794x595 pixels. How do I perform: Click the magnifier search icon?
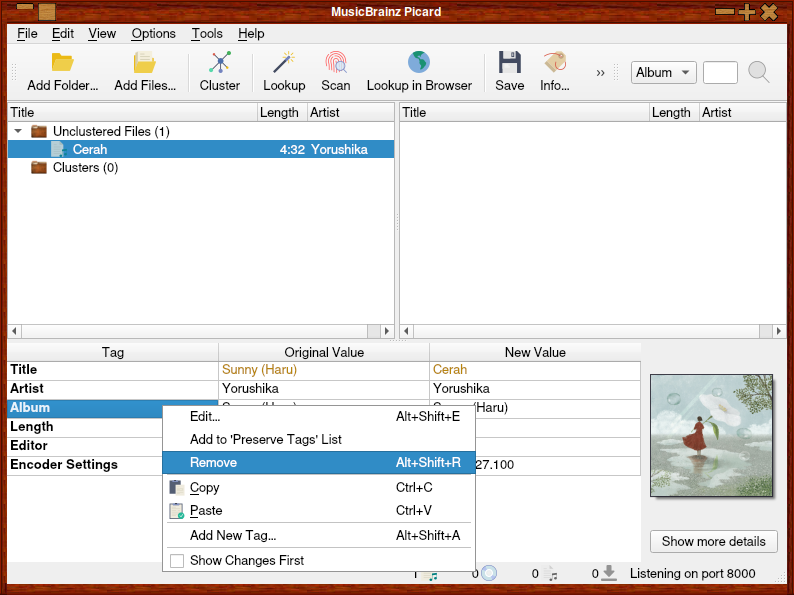click(759, 72)
